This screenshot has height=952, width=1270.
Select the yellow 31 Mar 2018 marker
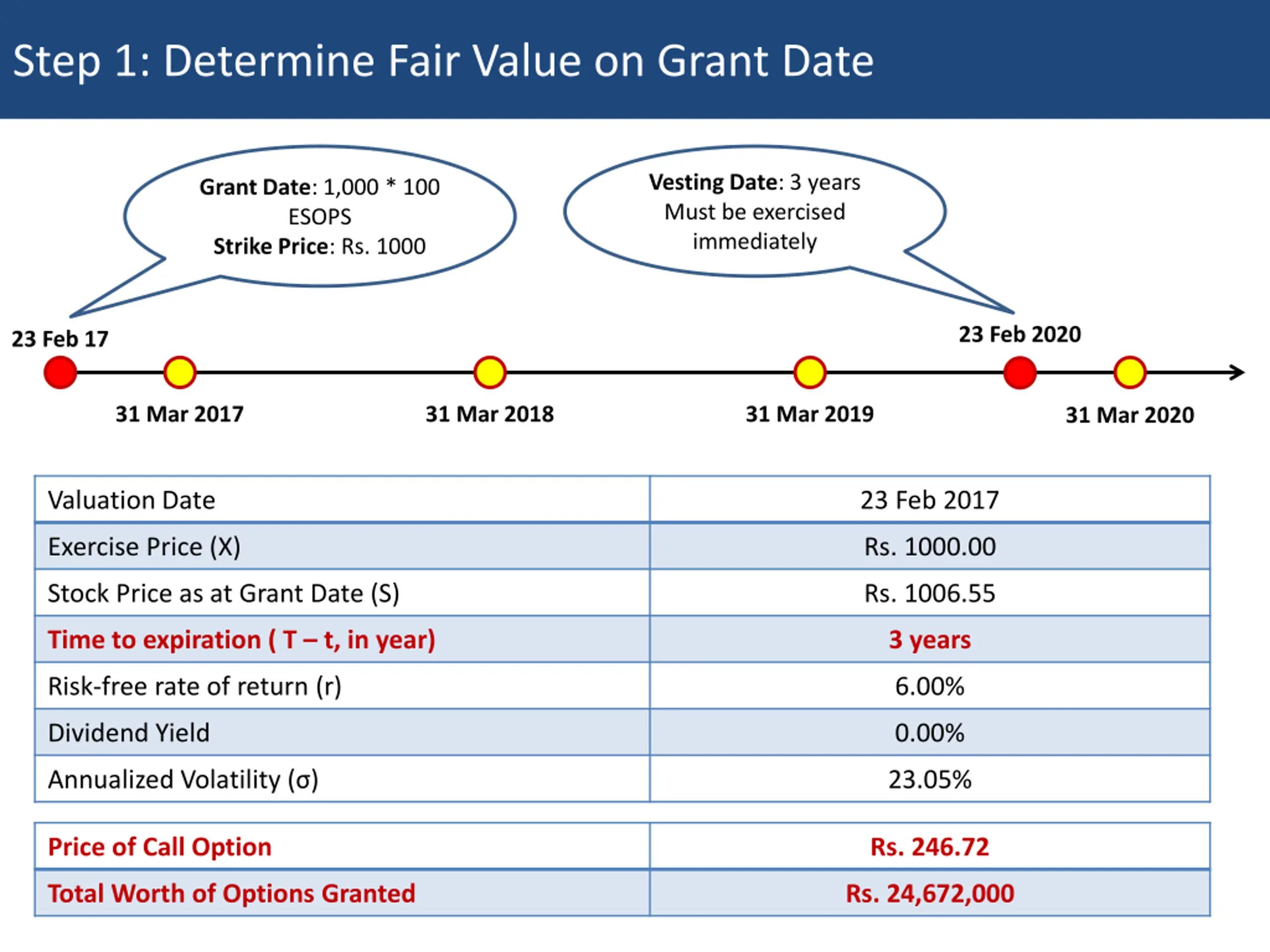pos(490,372)
